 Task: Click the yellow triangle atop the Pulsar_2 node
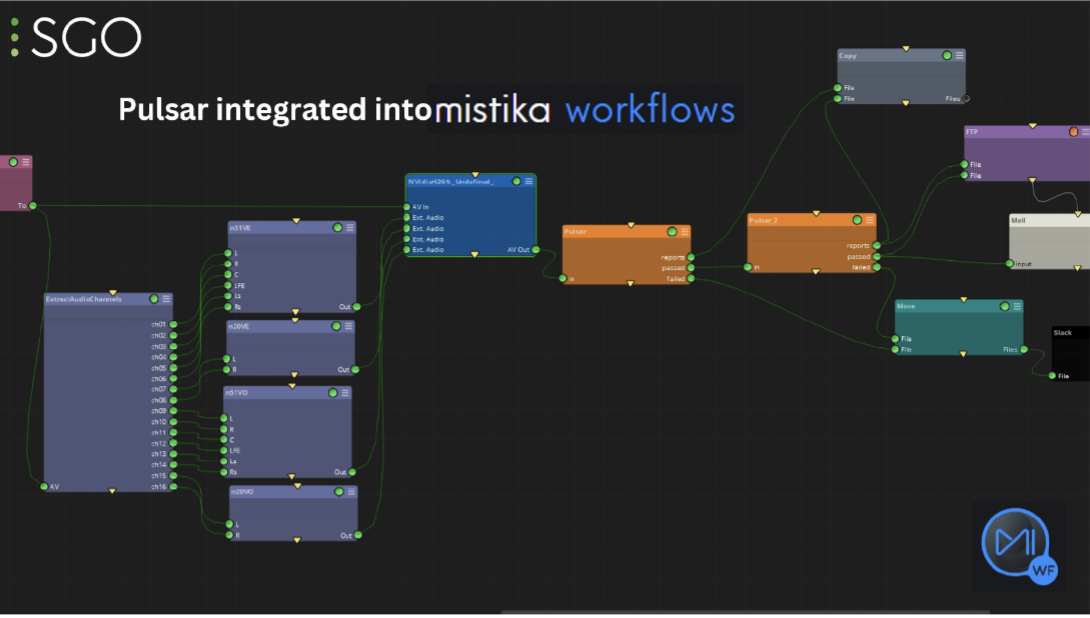816,213
